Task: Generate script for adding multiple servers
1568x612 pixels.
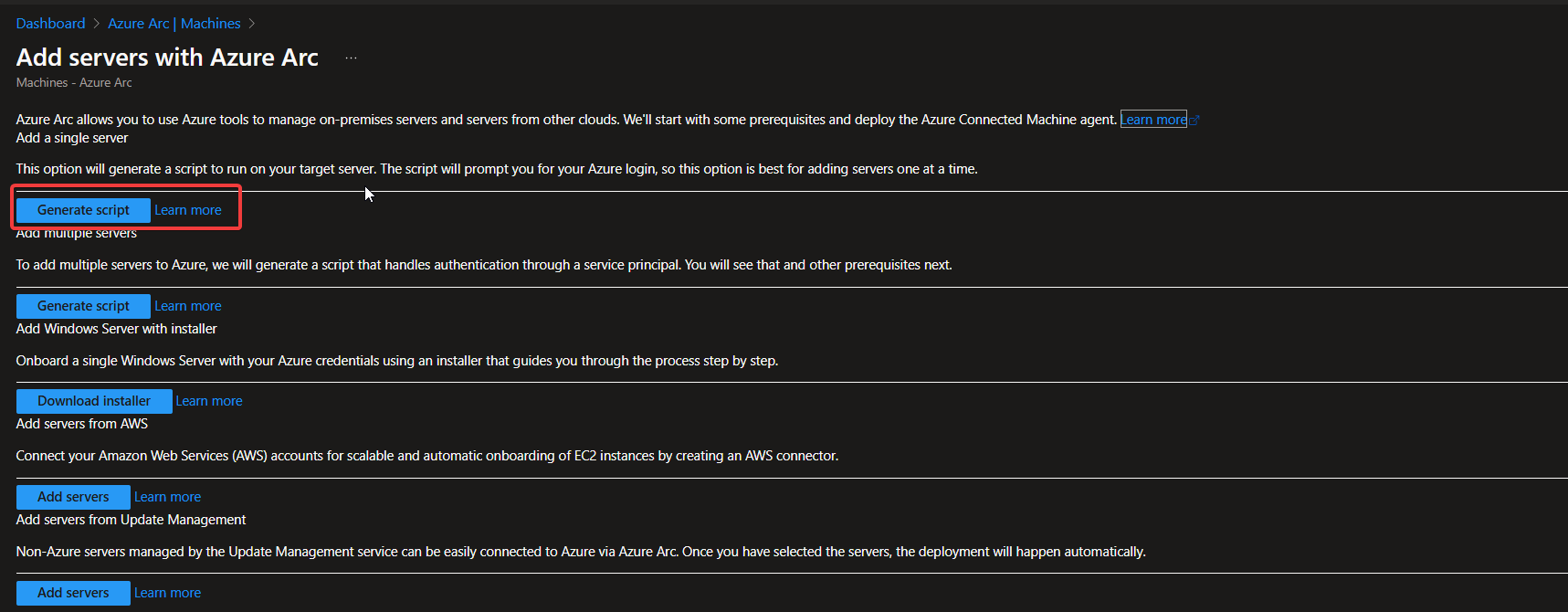Action: point(83,306)
